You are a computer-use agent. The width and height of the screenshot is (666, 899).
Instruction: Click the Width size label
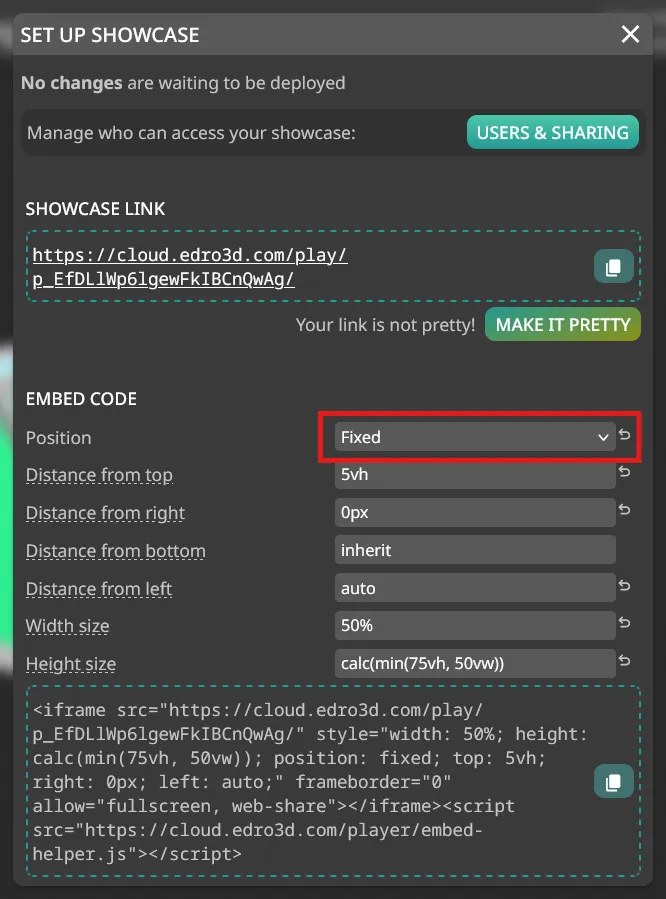[68, 626]
